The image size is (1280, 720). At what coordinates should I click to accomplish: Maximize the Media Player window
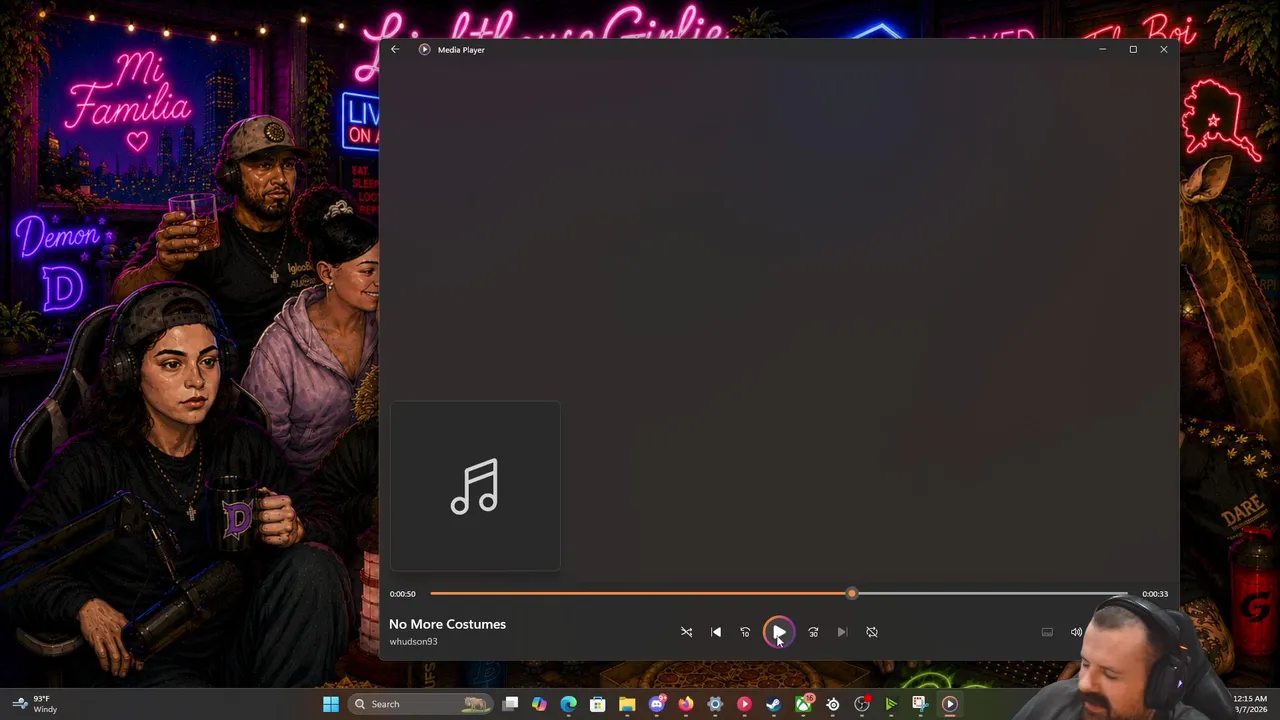(x=1133, y=49)
